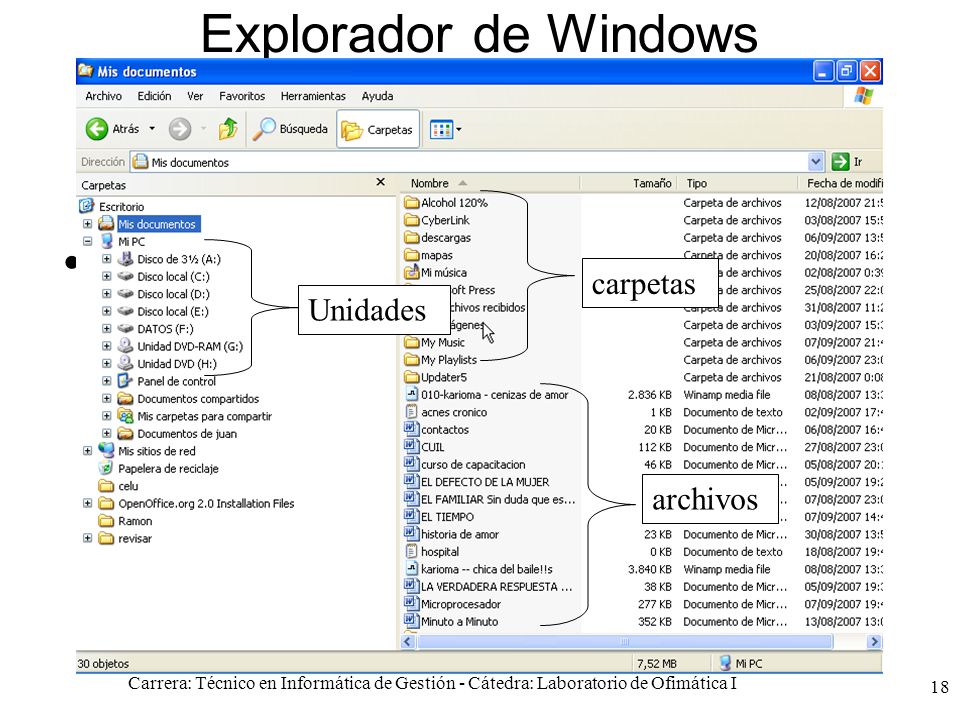The height and width of the screenshot is (720, 960).
Task: Click the Unidad DVD (H:) disc icon
Action: click(x=126, y=362)
